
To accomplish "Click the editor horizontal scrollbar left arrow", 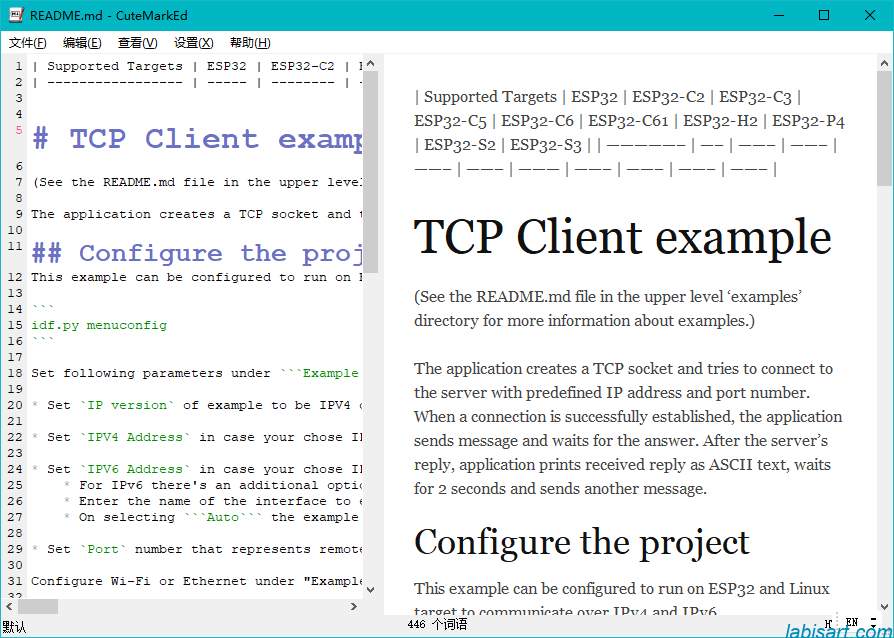I will [x=9, y=606].
